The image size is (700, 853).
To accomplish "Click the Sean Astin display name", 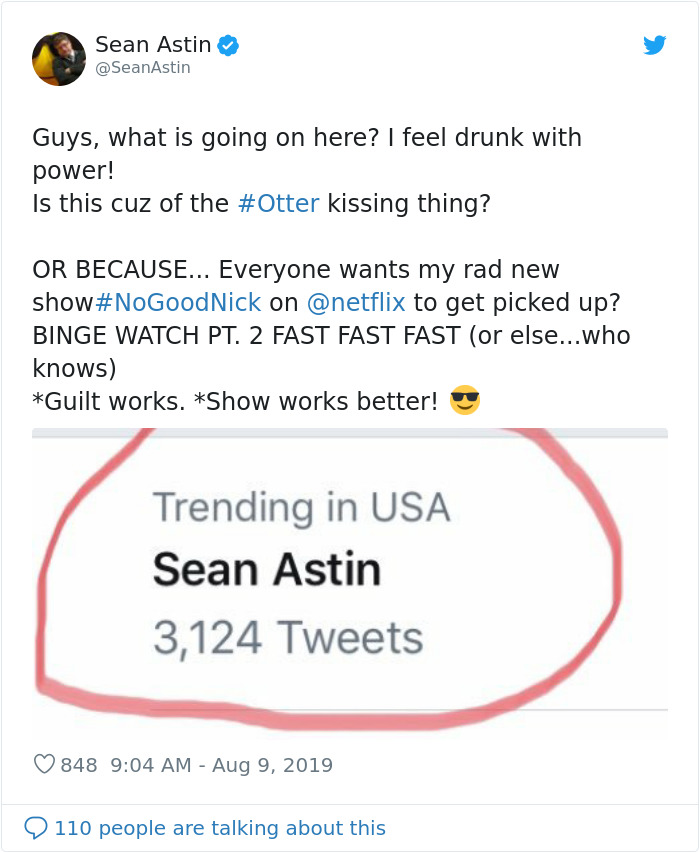I will pyautogui.click(x=151, y=44).
